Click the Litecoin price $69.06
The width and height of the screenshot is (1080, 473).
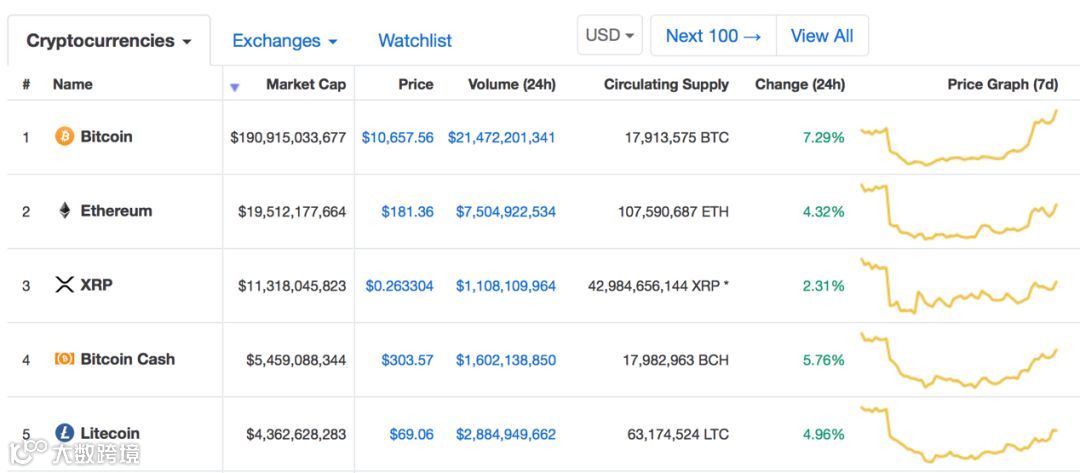point(411,434)
